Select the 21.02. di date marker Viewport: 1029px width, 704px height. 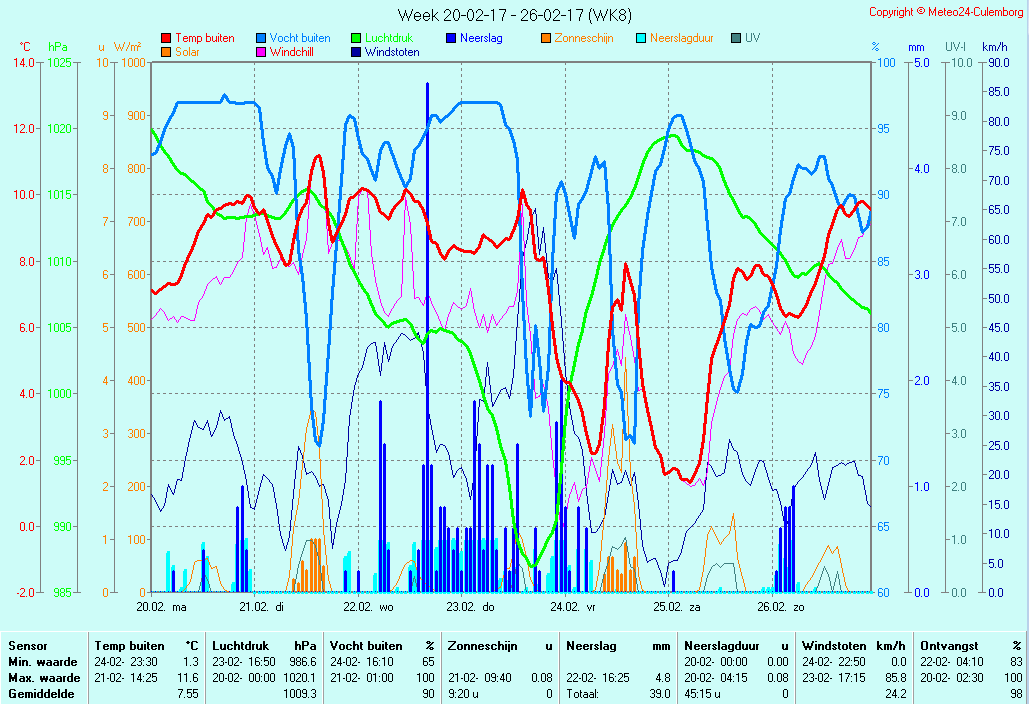coord(261,606)
